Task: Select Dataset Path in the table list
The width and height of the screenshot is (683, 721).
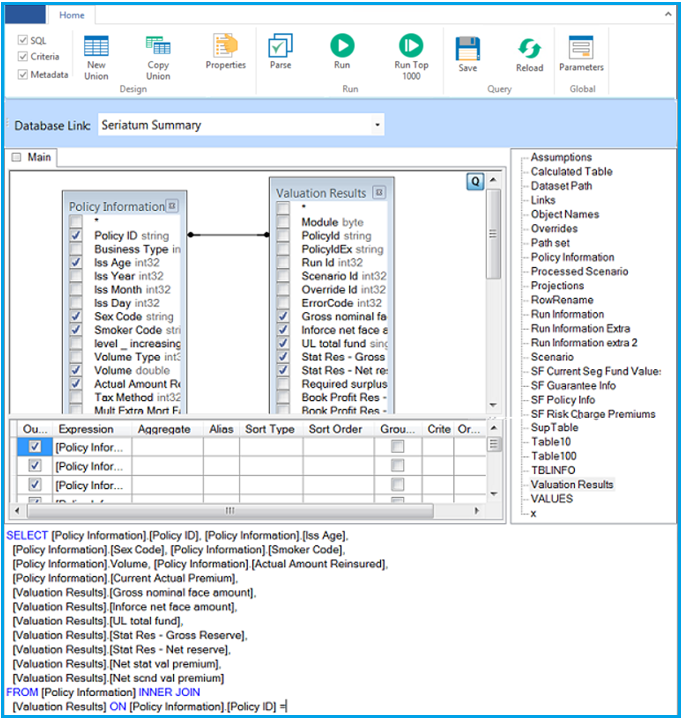Action: [x=561, y=186]
